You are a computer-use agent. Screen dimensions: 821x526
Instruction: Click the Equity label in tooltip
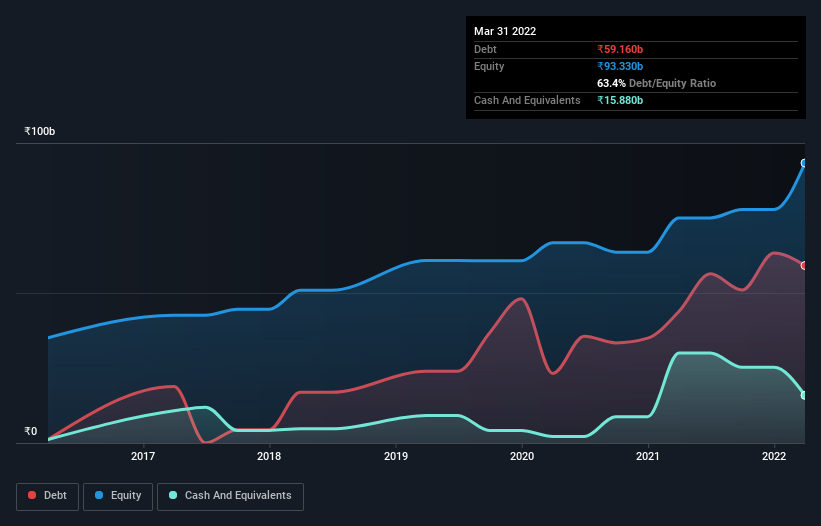click(x=489, y=66)
